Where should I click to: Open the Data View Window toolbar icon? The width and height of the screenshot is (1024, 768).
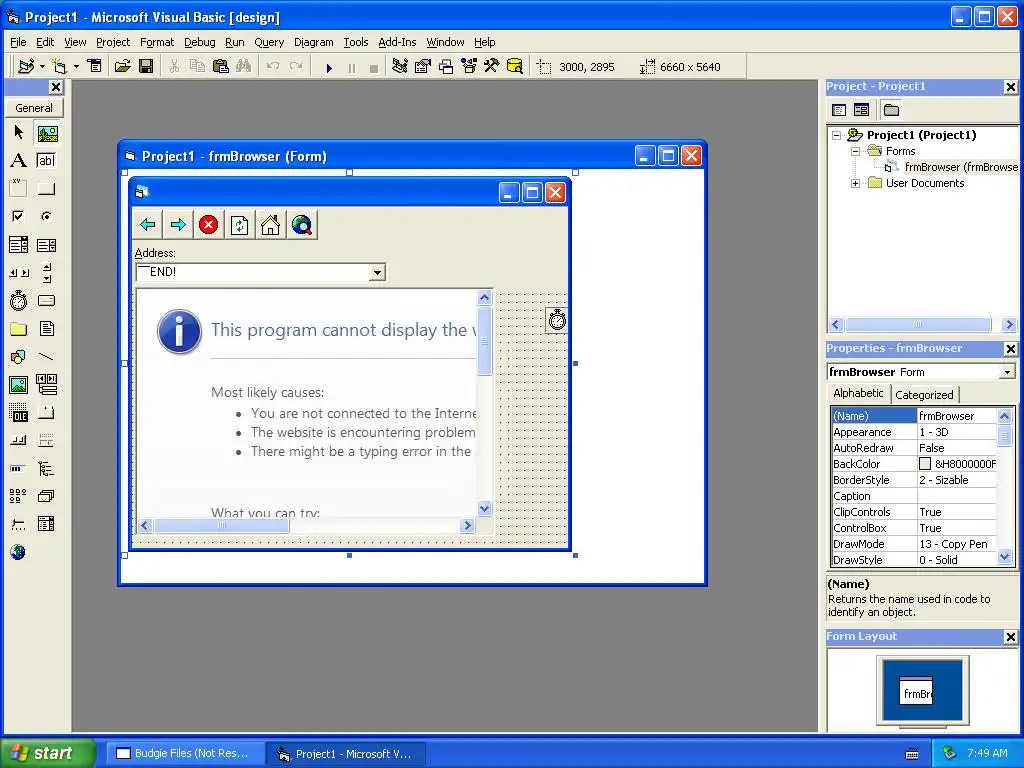point(515,67)
